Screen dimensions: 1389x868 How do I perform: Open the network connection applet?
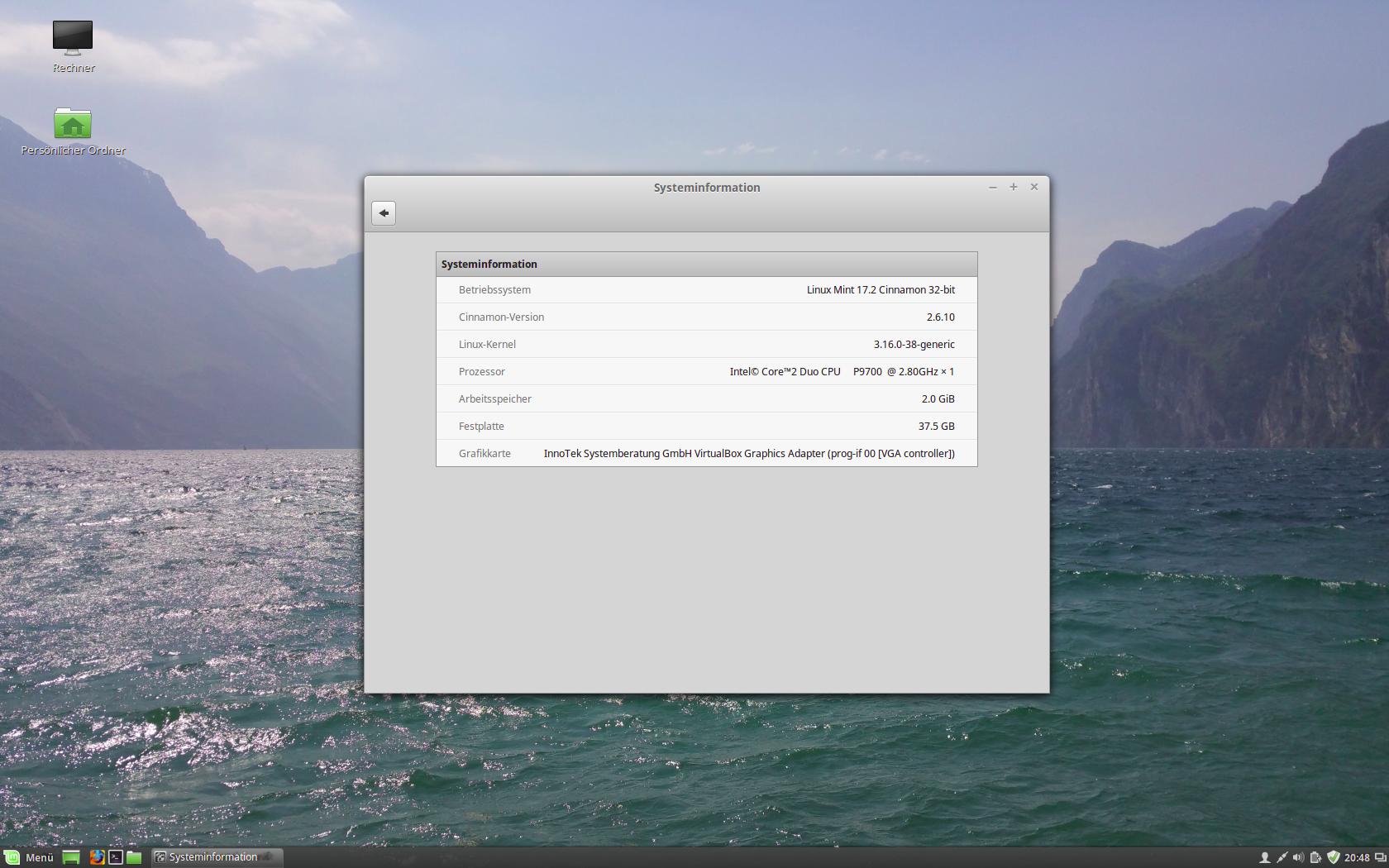1282,857
